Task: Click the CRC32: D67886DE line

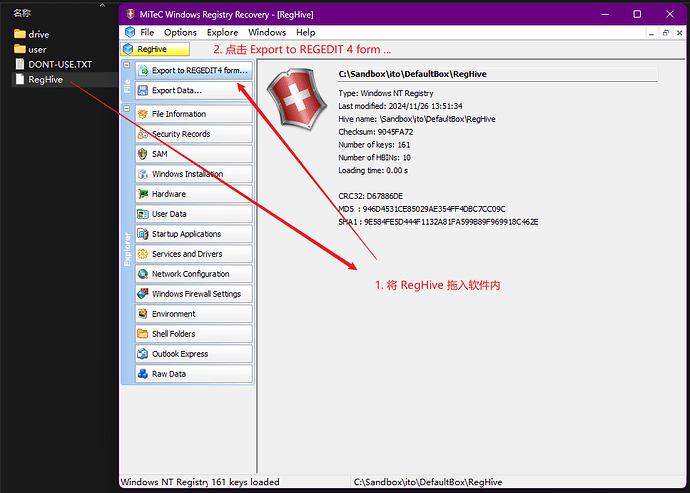Action: (371, 196)
